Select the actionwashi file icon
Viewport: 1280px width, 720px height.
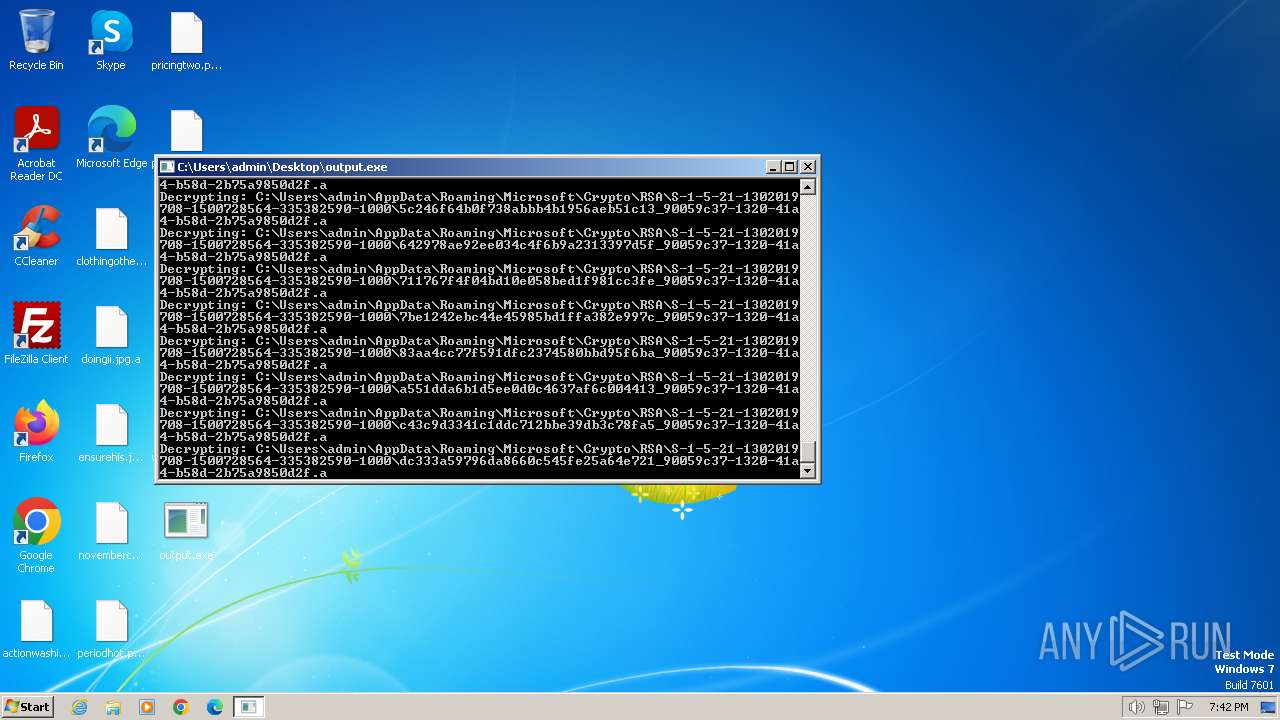coord(36,628)
